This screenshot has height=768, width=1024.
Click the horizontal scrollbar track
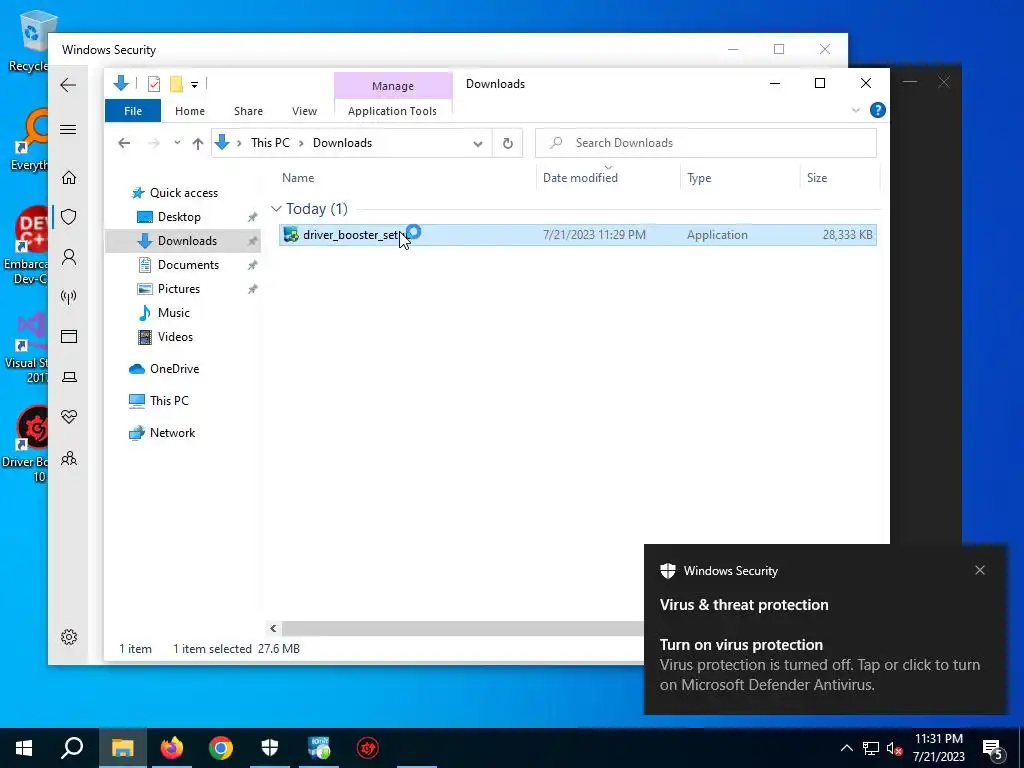tap(462, 628)
